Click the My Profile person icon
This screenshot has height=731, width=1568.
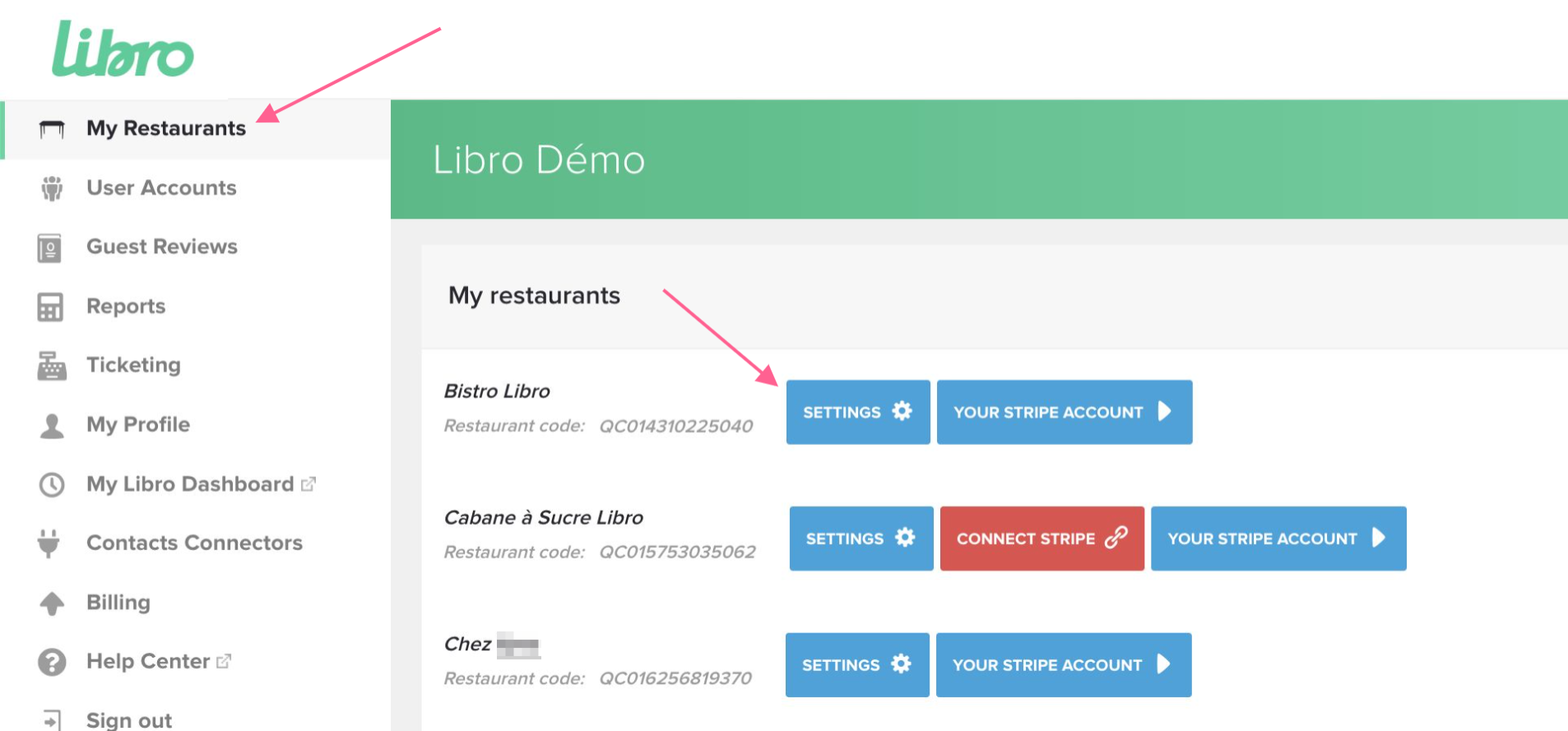tap(52, 425)
